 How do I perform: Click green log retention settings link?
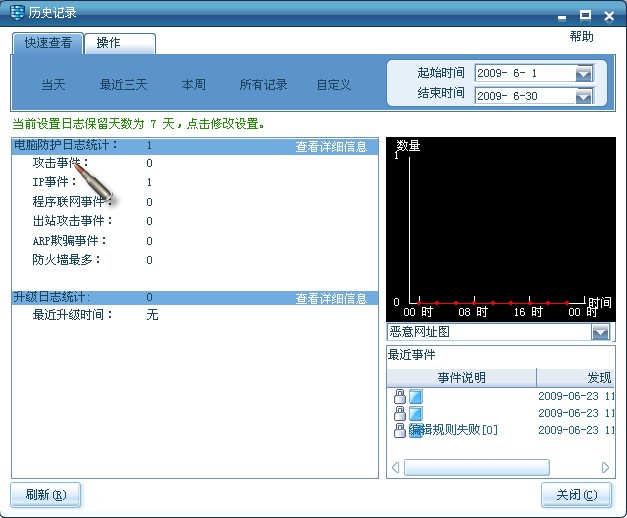point(138,124)
